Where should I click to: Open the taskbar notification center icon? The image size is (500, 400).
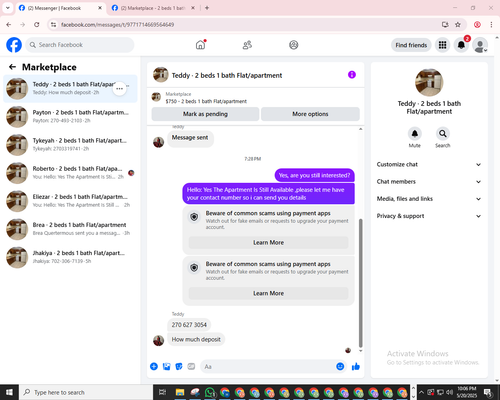pos(488,392)
